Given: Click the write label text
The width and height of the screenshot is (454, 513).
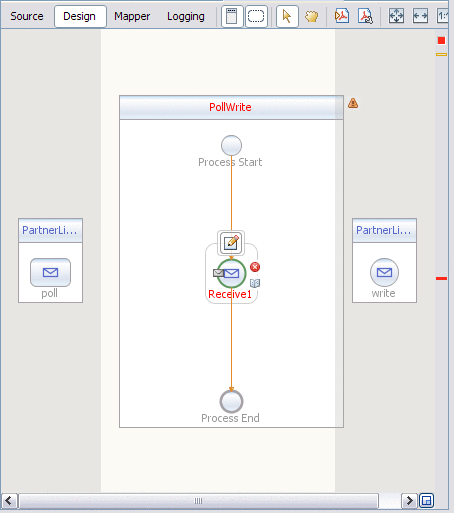Looking at the screenshot, I should pos(383,293).
